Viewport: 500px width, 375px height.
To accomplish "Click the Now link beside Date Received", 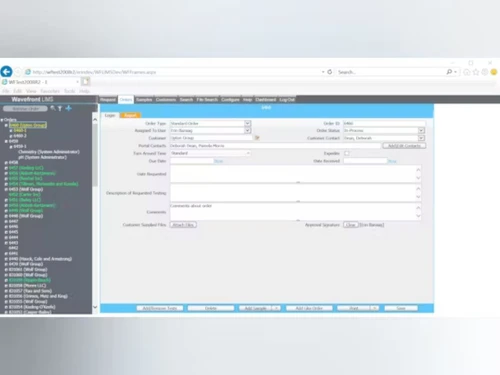I will coord(392,161).
